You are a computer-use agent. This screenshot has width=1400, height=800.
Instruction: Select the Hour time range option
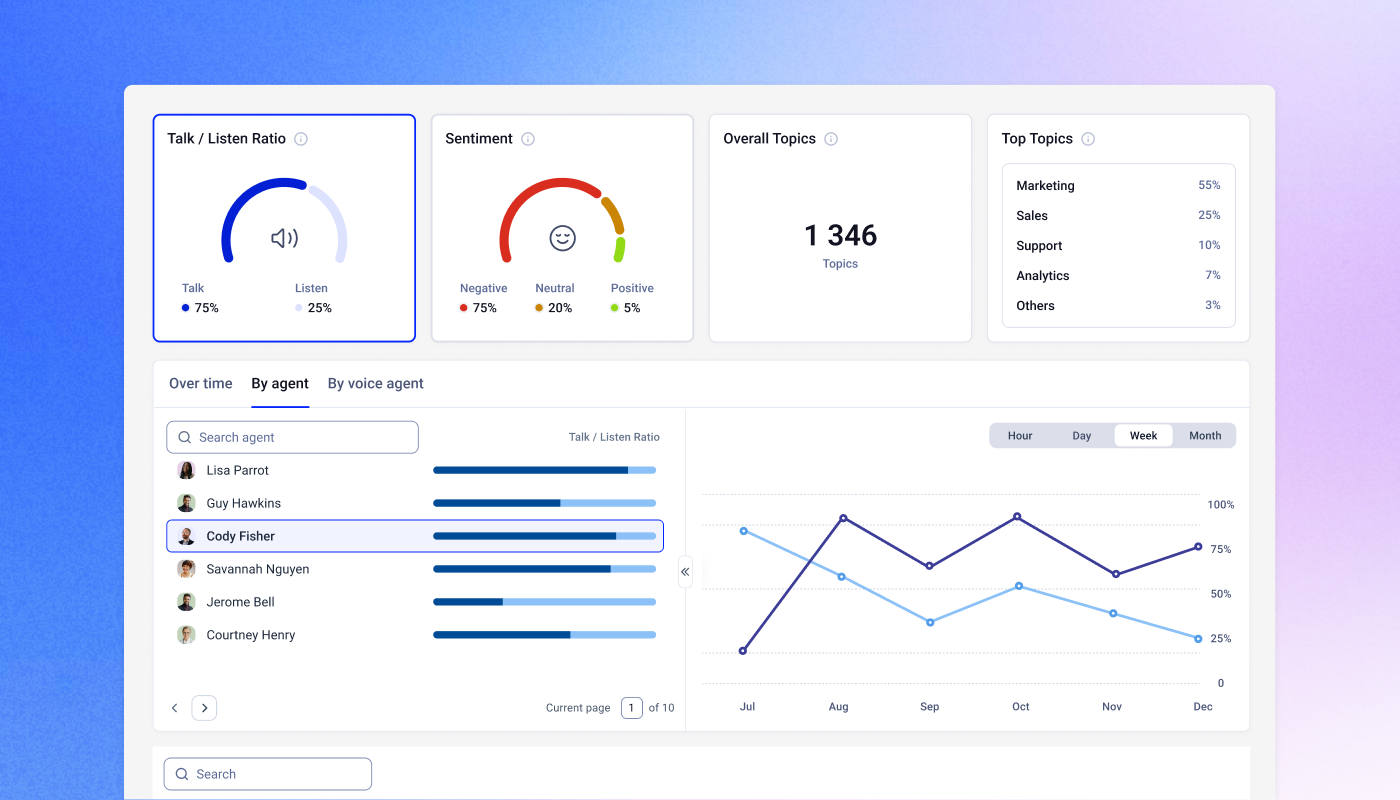[1020, 436]
